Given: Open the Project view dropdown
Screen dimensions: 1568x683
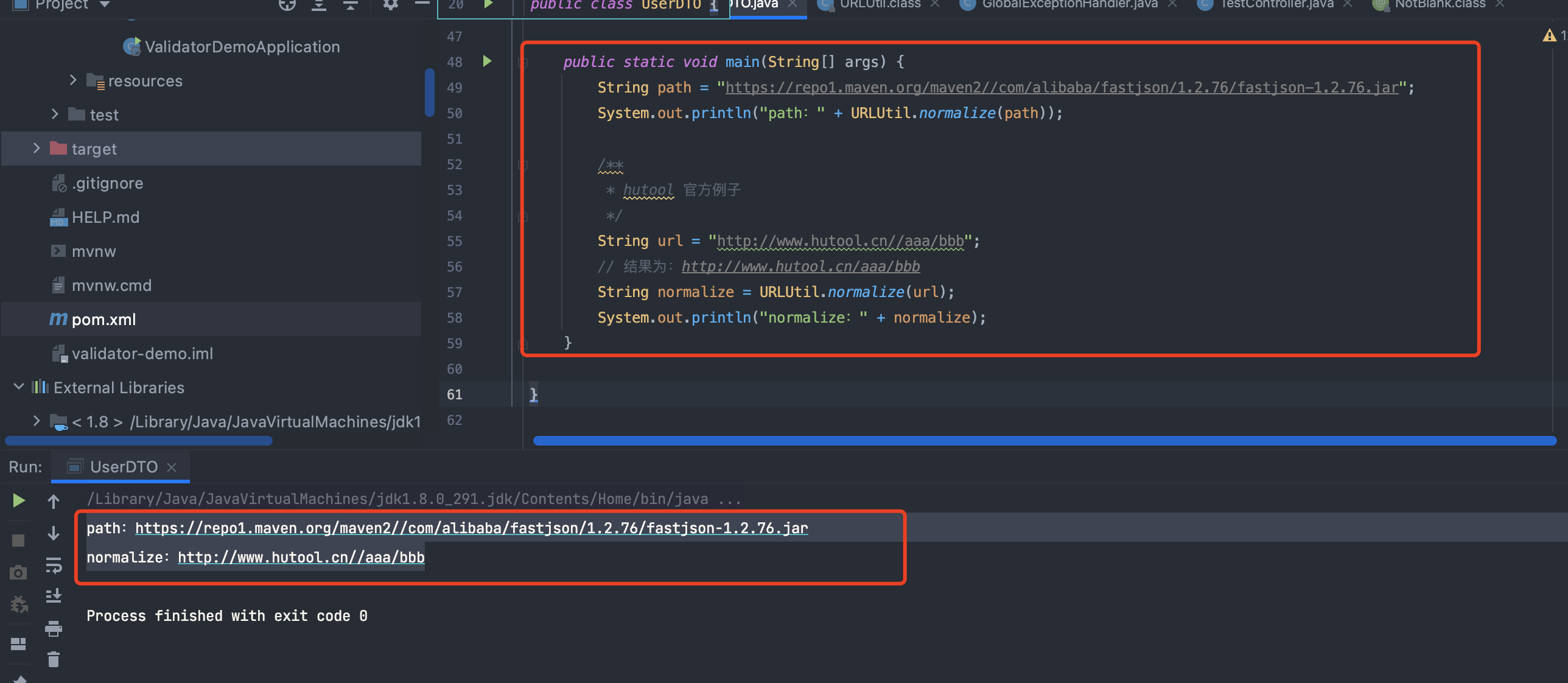Looking at the screenshot, I should pyautogui.click(x=105, y=4).
